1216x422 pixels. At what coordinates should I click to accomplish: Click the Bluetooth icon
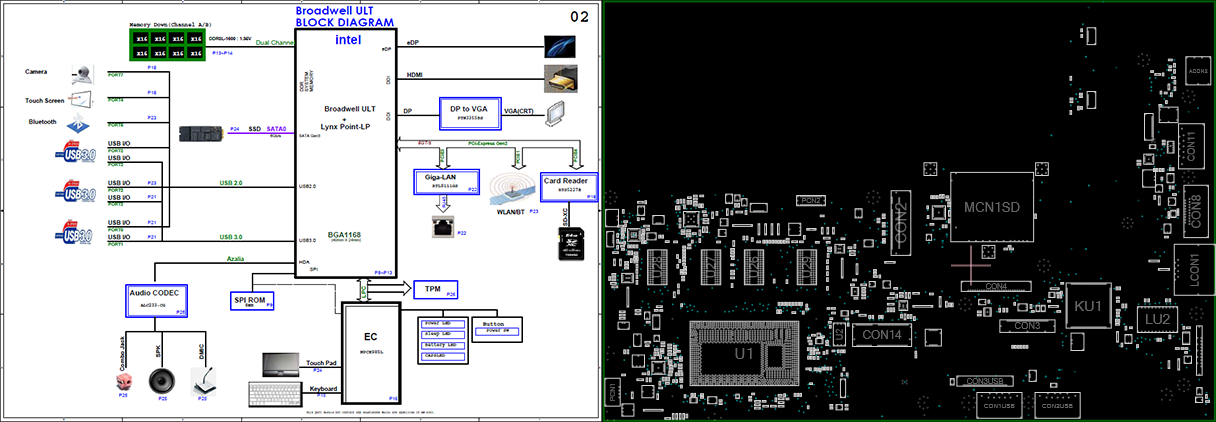[79, 126]
